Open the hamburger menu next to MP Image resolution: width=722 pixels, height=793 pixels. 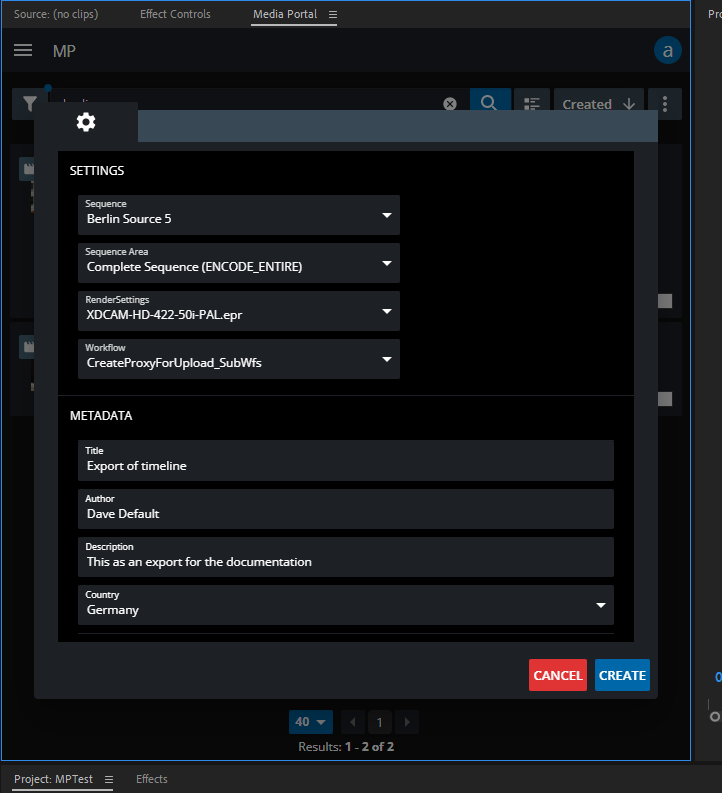click(x=23, y=50)
